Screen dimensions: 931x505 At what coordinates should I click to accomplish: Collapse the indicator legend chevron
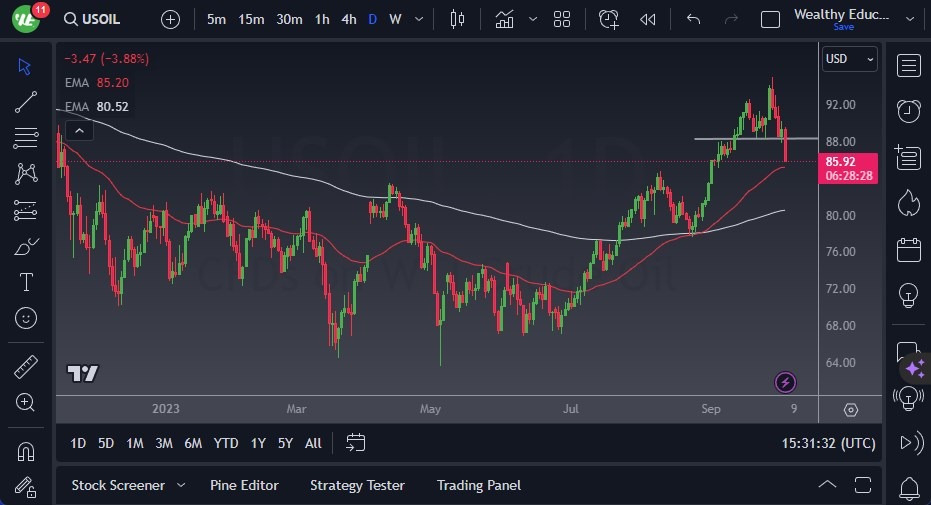click(78, 129)
